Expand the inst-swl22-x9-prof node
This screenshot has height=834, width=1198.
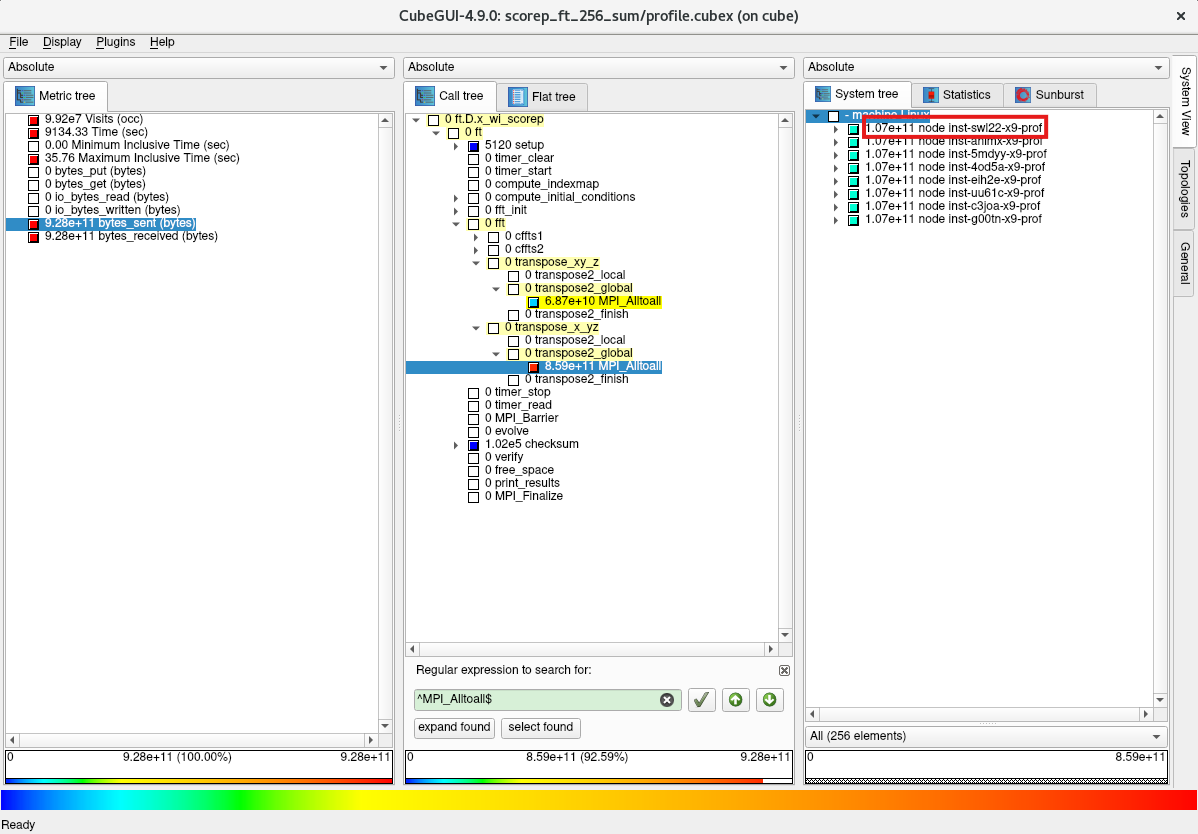pos(836,129)
